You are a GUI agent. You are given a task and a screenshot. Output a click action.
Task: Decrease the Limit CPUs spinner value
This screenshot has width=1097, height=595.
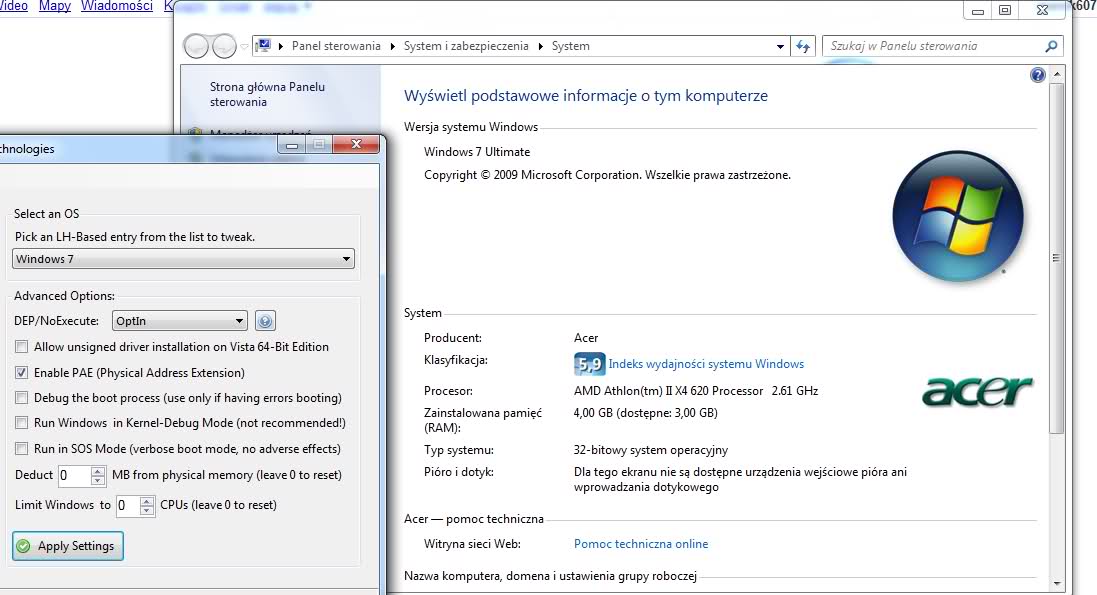pyautogui.click(x=147, y=510)
